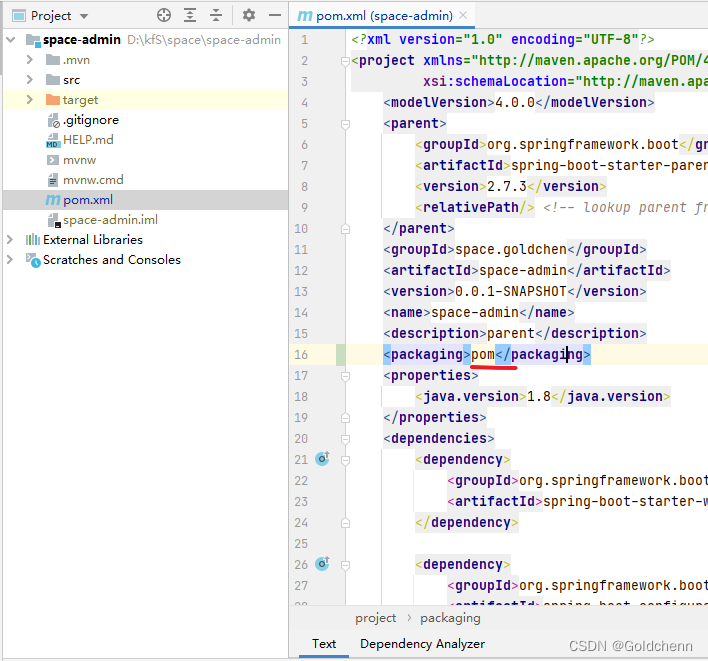
Task: Click the space-admin.iml file icon
Action: coord(54,220)
